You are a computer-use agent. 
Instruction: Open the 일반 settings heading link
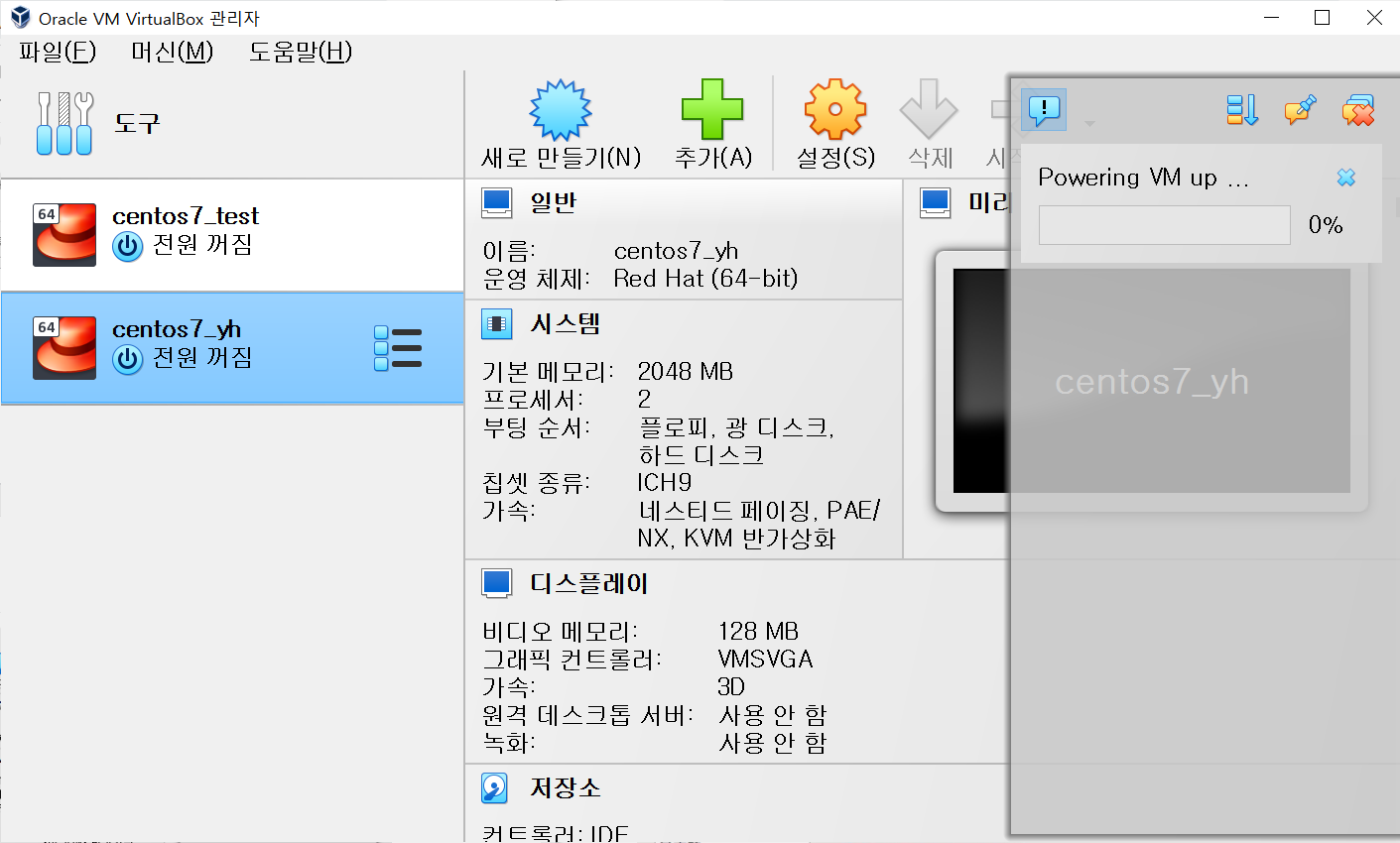tap(554, 202)
